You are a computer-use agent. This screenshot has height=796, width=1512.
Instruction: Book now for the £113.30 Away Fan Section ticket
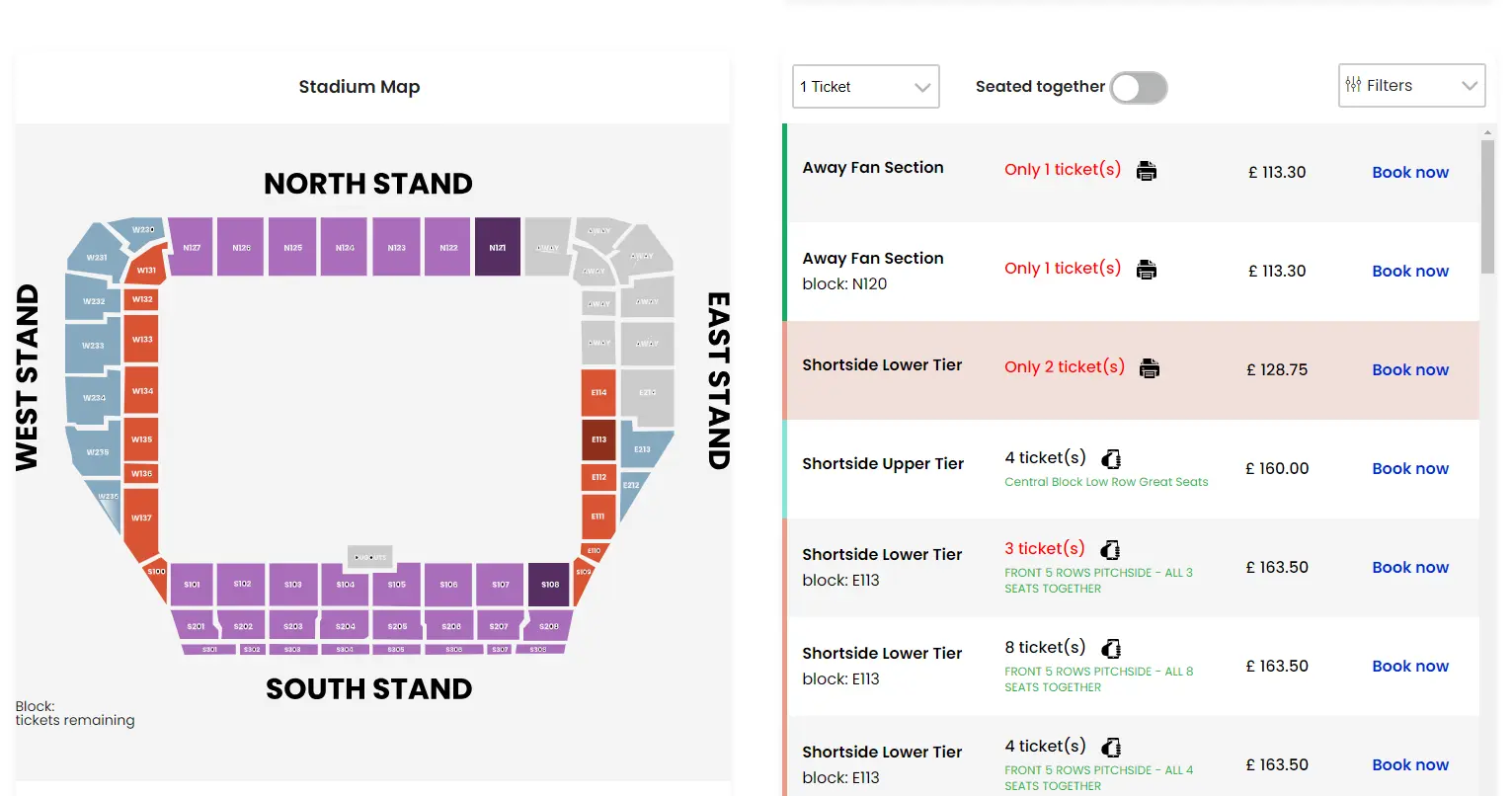[1410, 172]
